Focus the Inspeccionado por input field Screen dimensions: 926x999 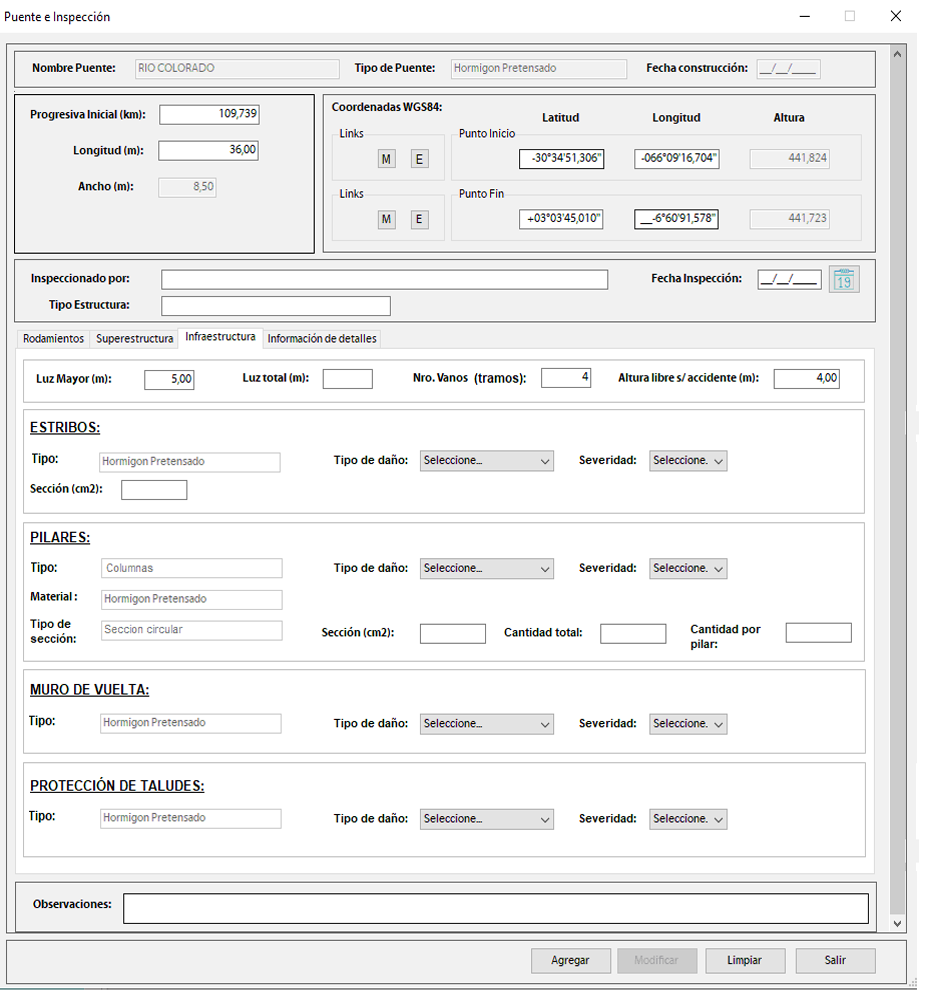pyautogui.click(x=384, y=280)
